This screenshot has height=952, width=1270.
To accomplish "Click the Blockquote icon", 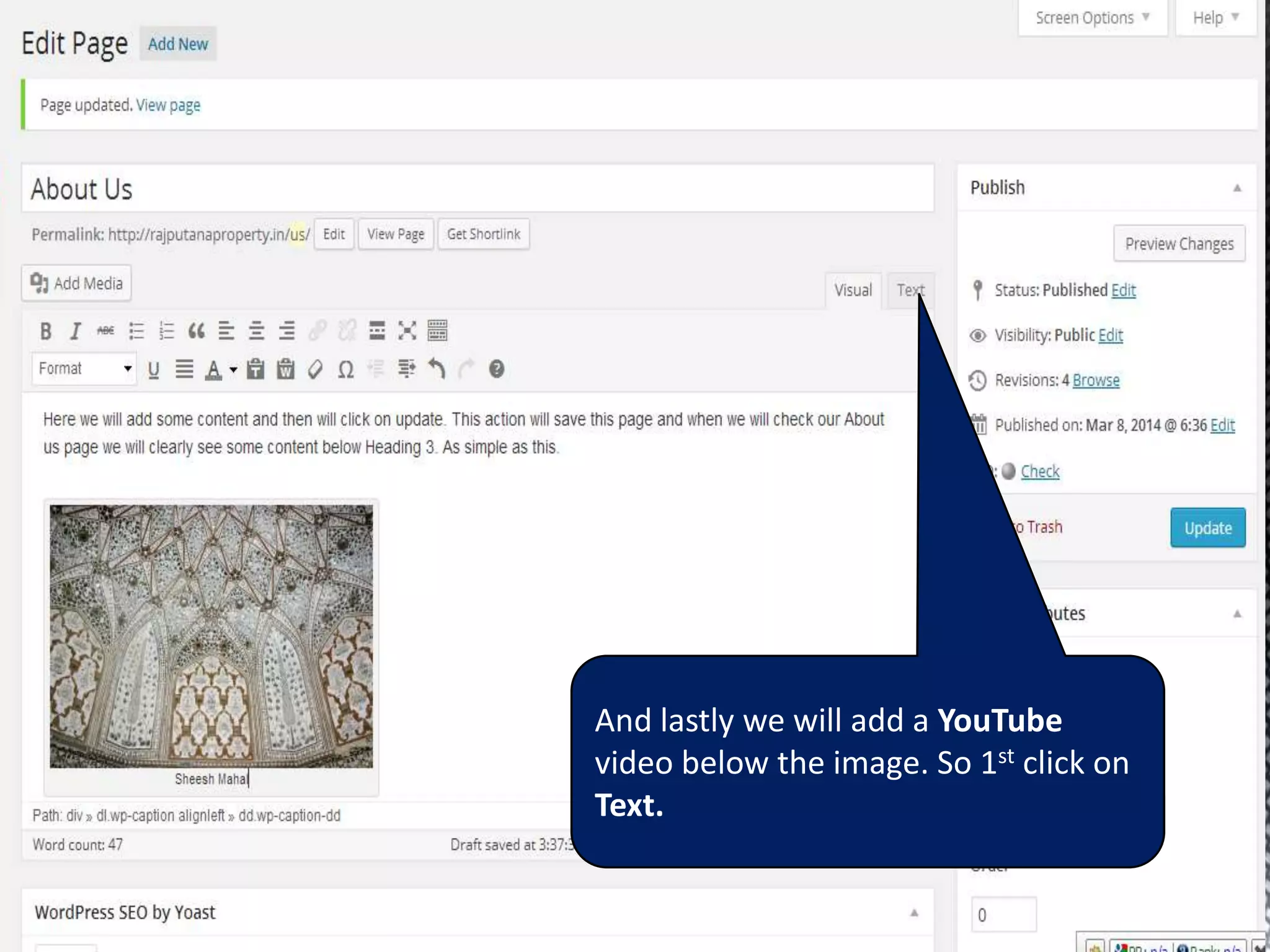I will [x=196, y=331].
